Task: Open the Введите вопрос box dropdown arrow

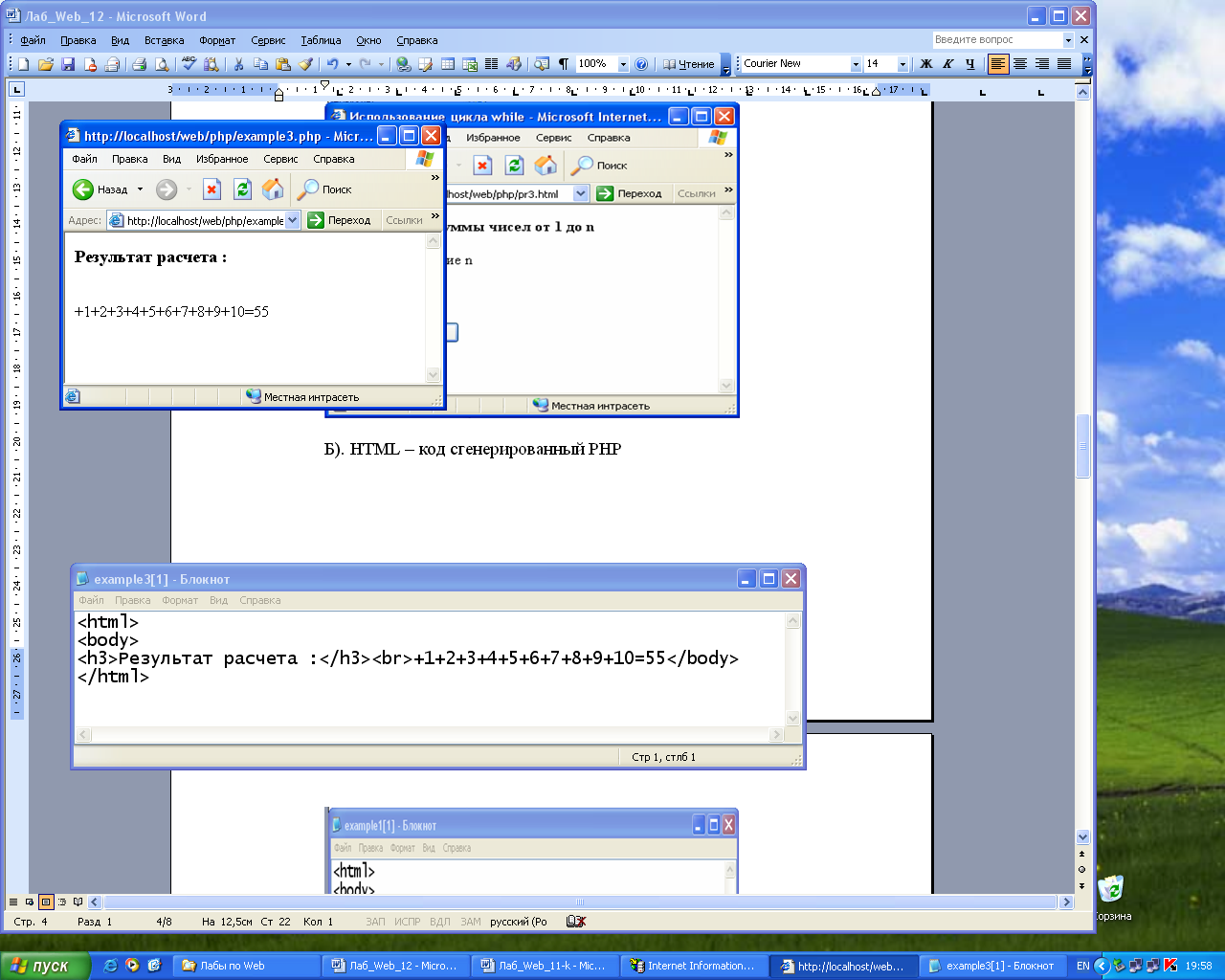Action: click(x=1068, y=40)
